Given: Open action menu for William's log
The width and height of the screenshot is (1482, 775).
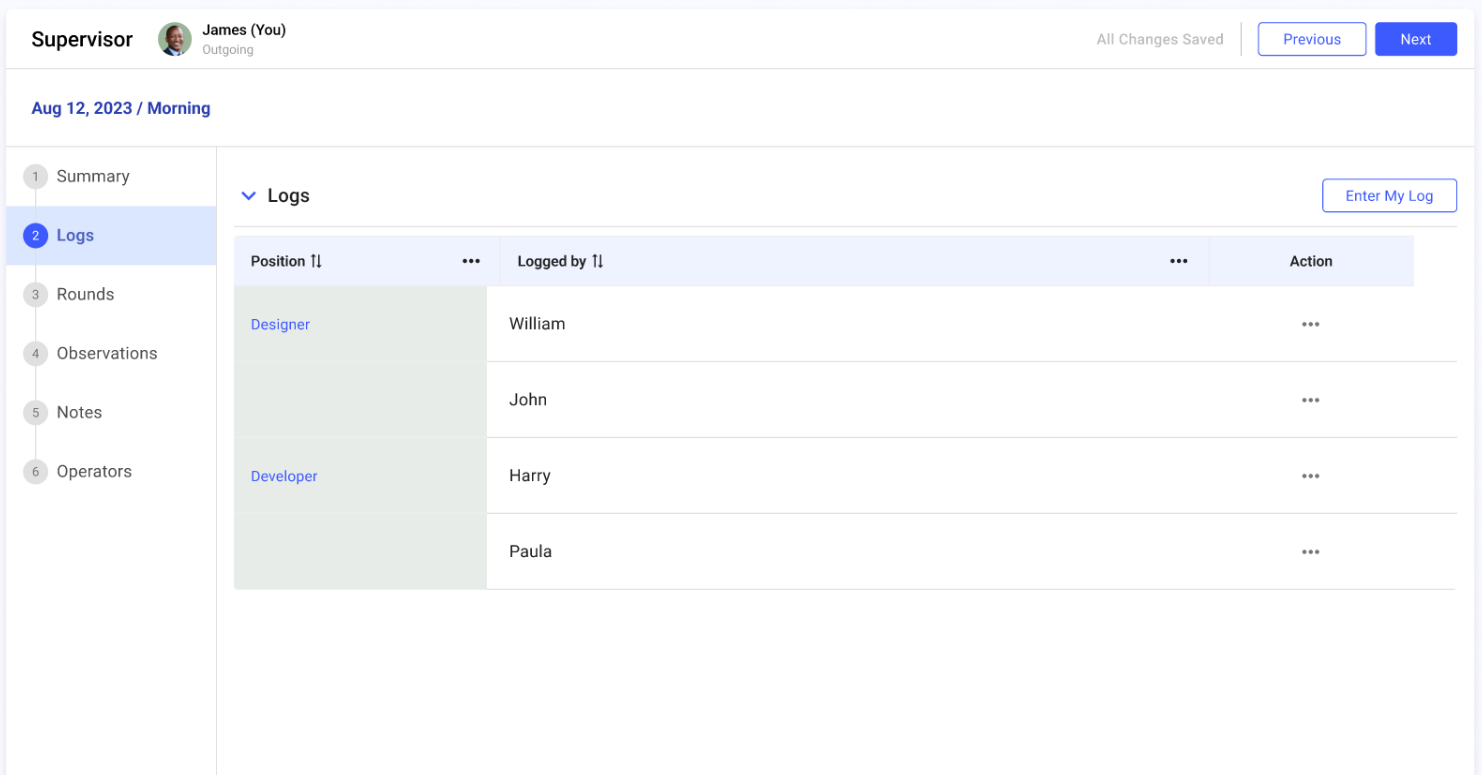Looking at the screenshot, I should [x=1310, y=324].
